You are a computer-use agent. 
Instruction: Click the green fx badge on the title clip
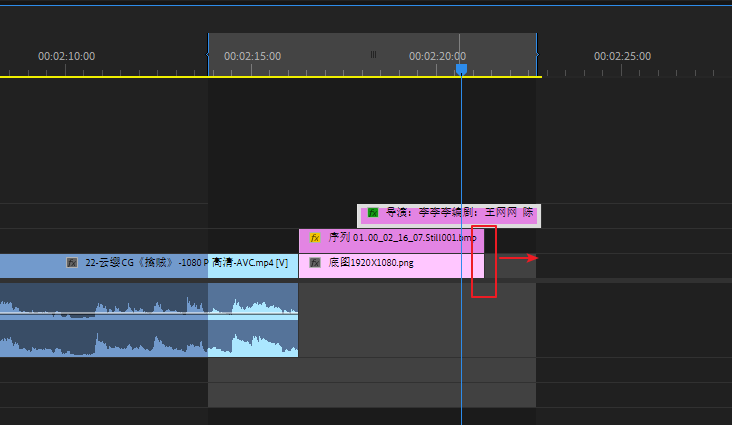373,213
